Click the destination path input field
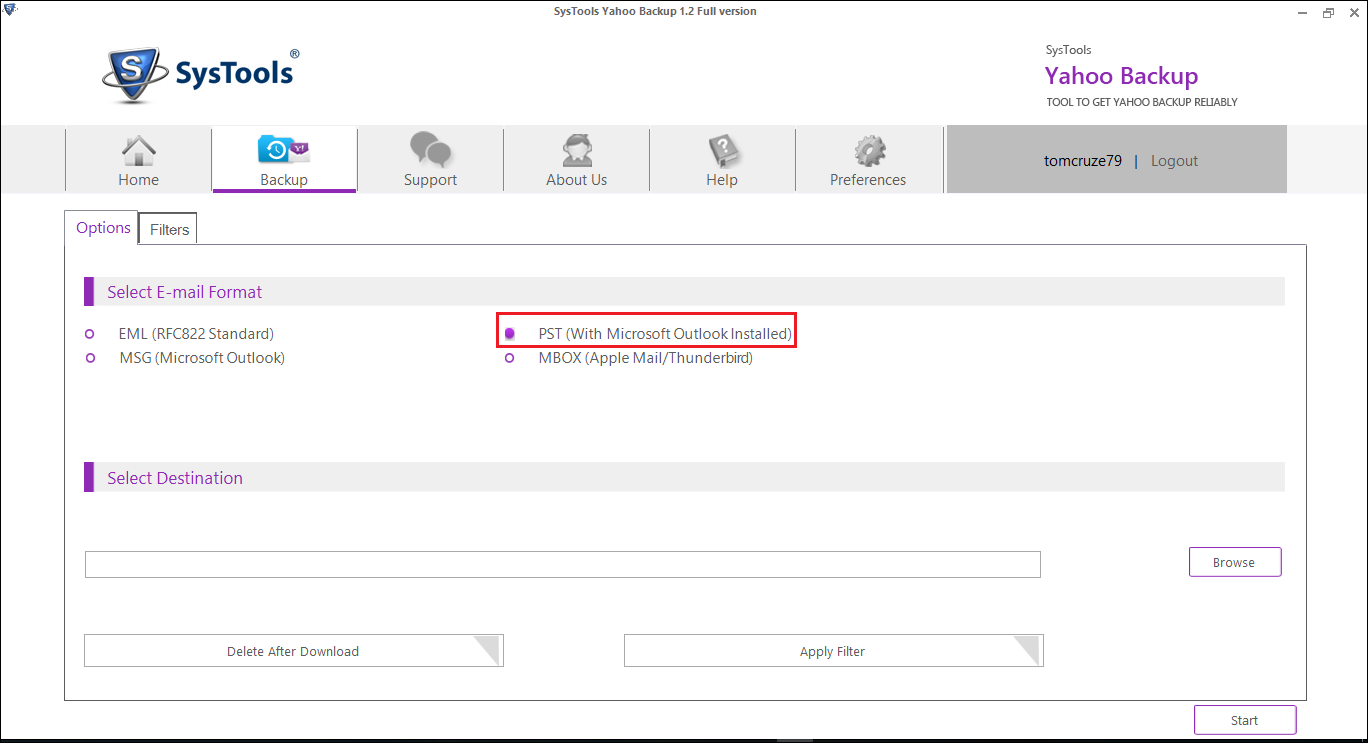The height and width of the screenshot is (743, 1368). (563, 565)
